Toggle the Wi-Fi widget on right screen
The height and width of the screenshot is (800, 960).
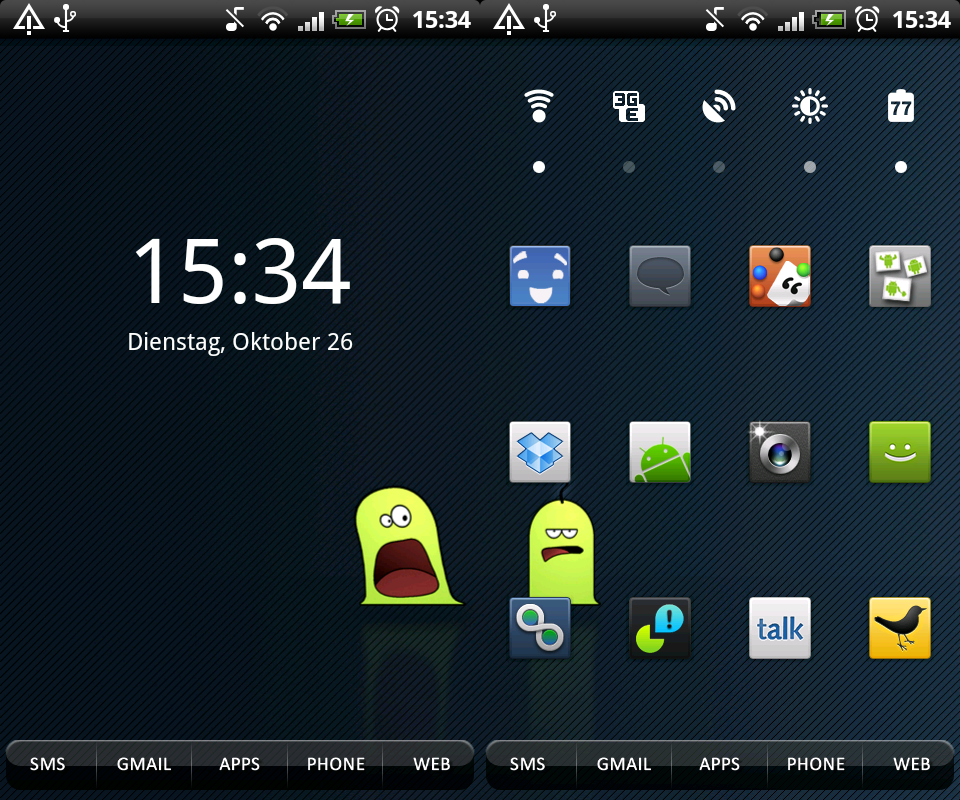(x=539, y=106)
